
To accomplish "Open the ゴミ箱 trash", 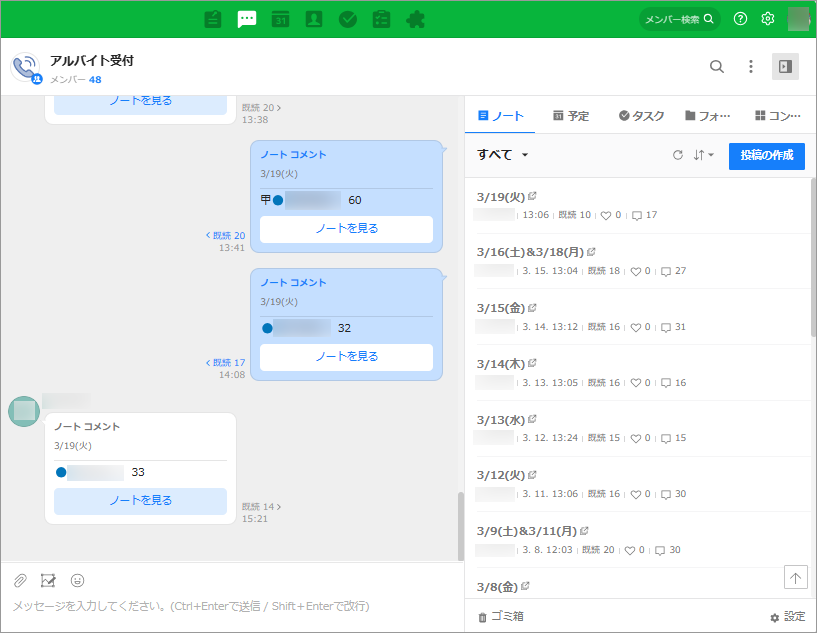I will pos(501,616).
